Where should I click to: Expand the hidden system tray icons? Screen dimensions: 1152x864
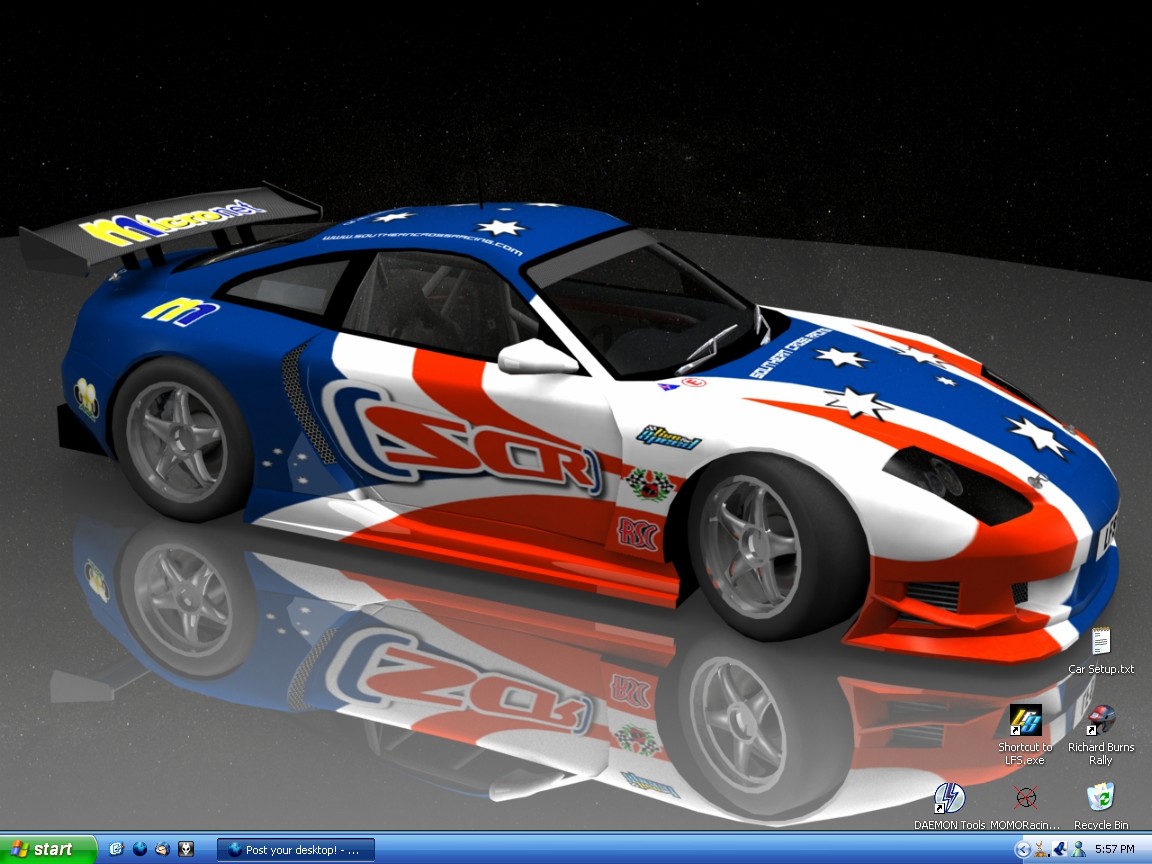click(x=1022, y=850)
